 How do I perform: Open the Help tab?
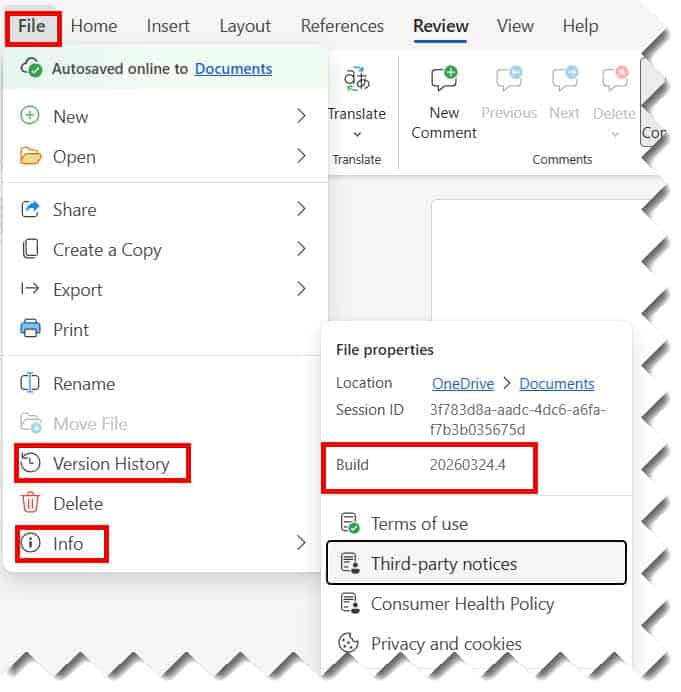[580, 26]
